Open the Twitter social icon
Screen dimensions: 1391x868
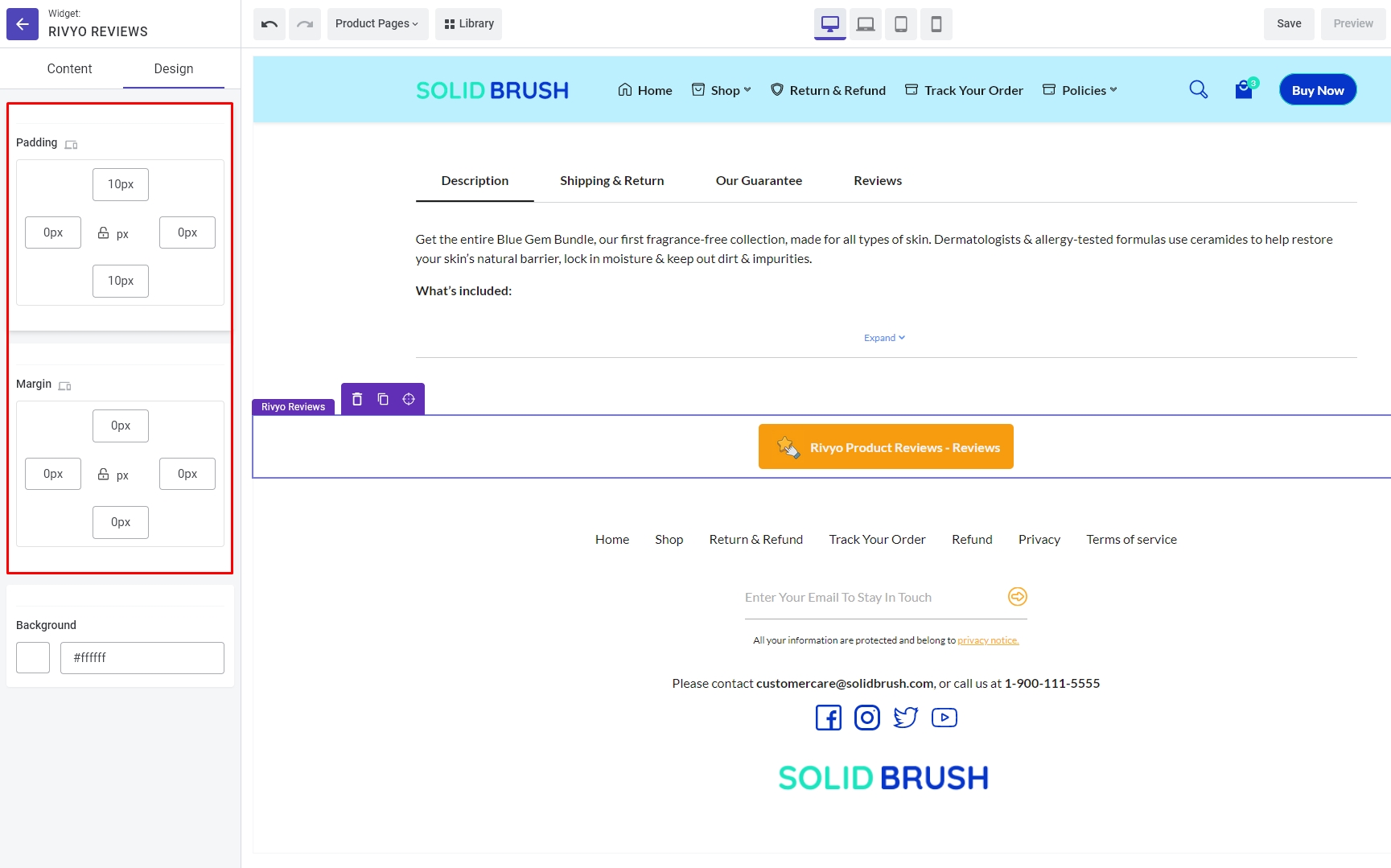[906, 718]
